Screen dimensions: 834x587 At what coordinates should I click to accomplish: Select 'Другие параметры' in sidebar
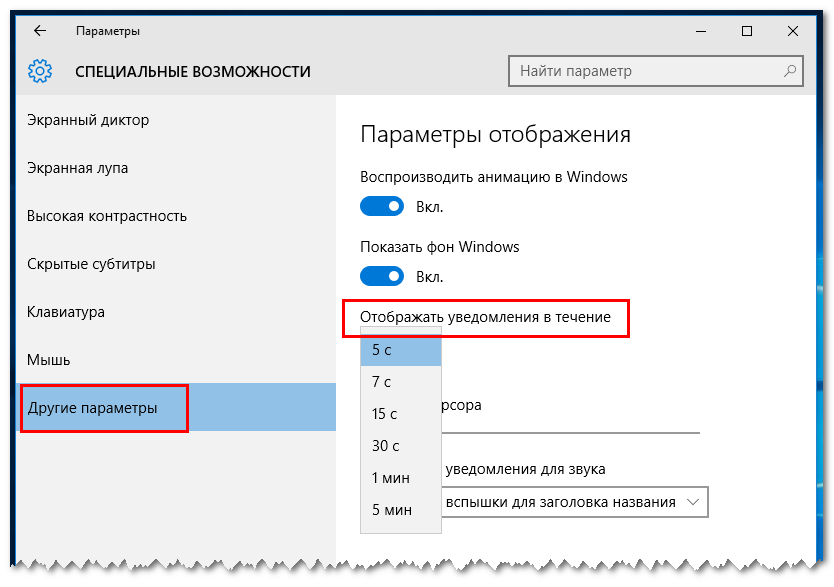(176, 407)
